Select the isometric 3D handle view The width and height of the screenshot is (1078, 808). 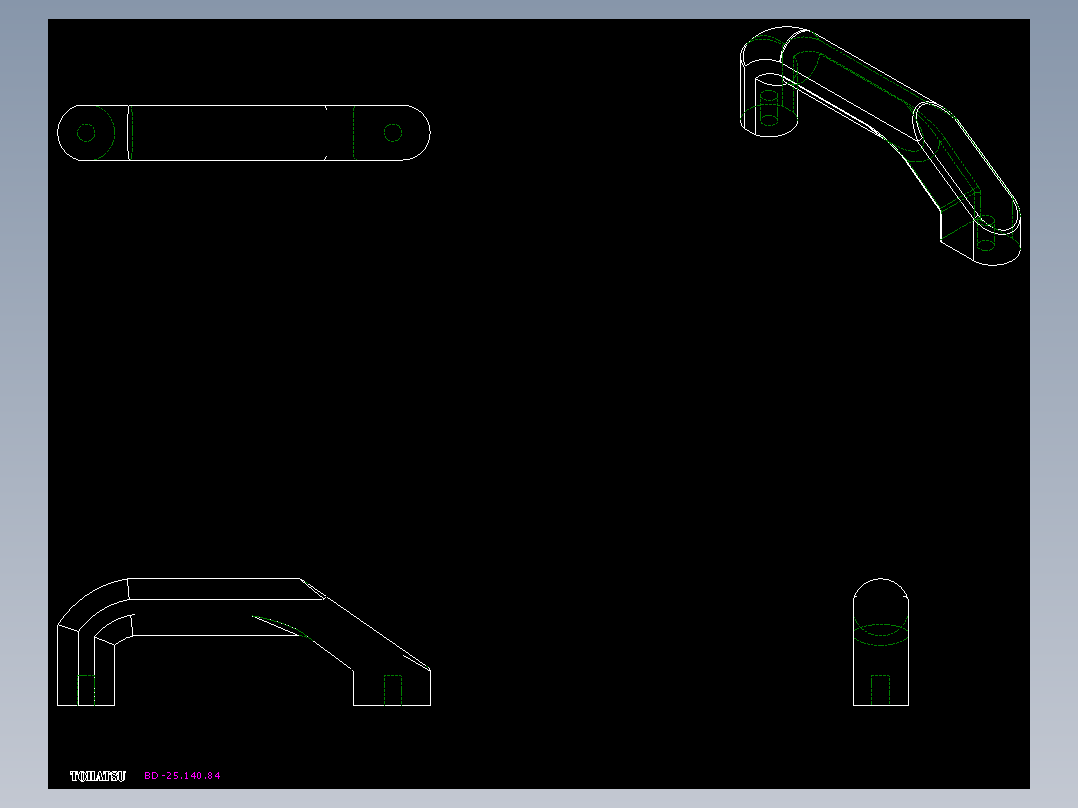coord(880,146)
